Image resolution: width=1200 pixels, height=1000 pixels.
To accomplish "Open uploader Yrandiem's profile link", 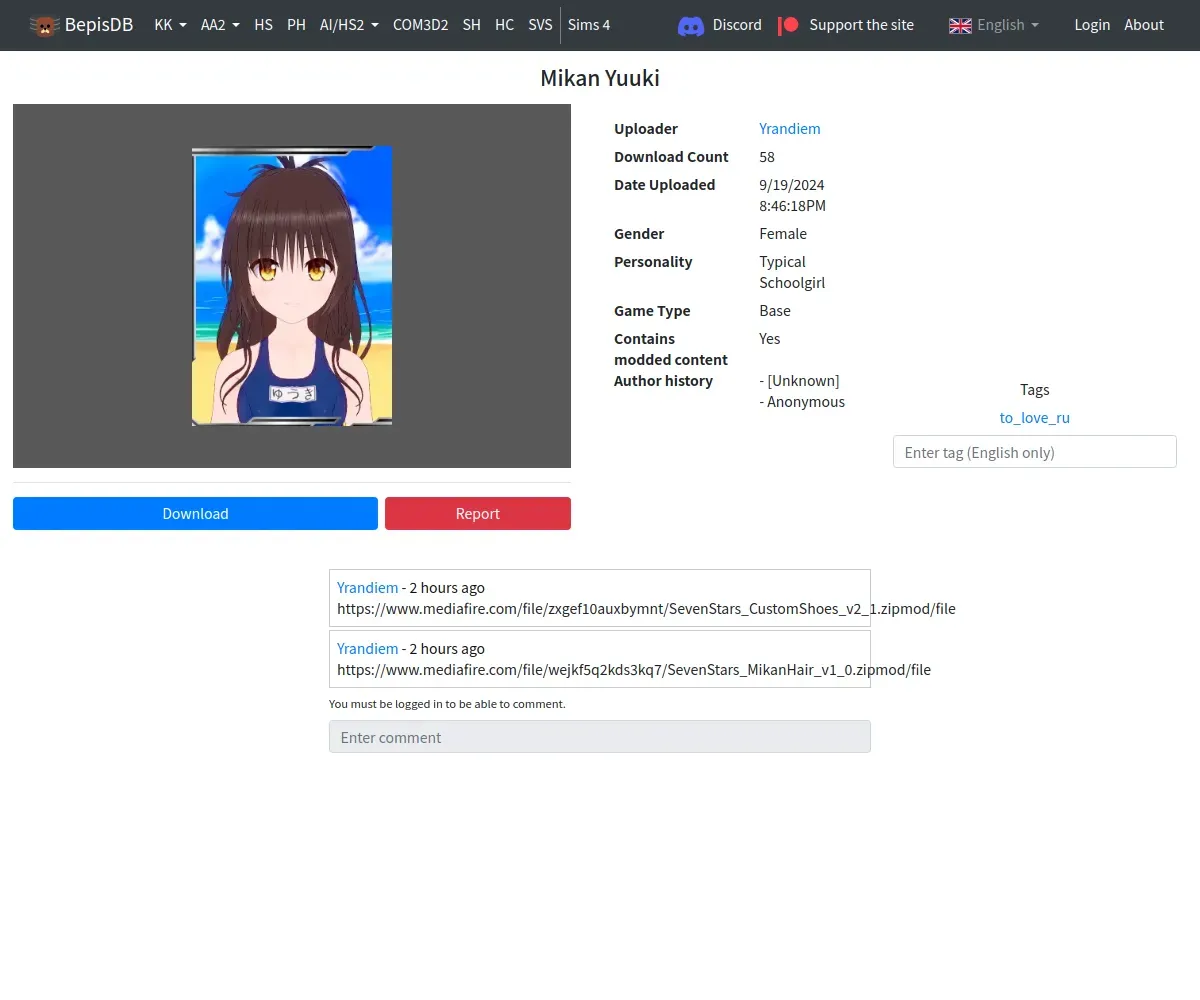I will click(x=789, y=129).
